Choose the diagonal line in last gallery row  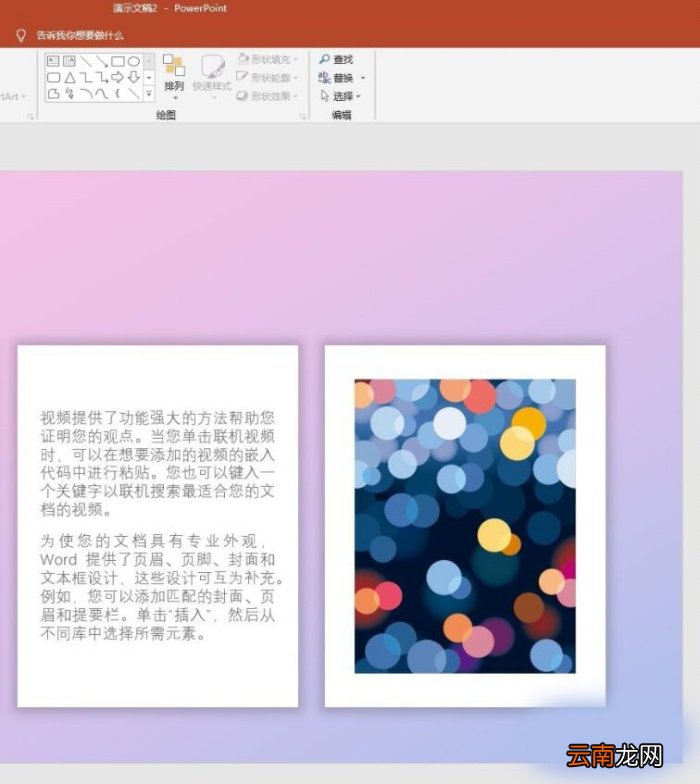click(134, 94)
